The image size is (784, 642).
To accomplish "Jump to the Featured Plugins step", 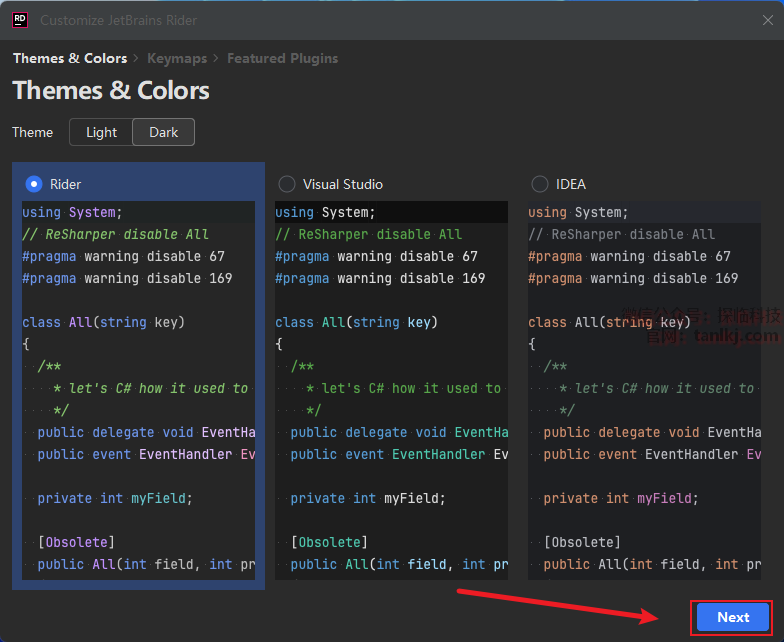I will [282, 58].
